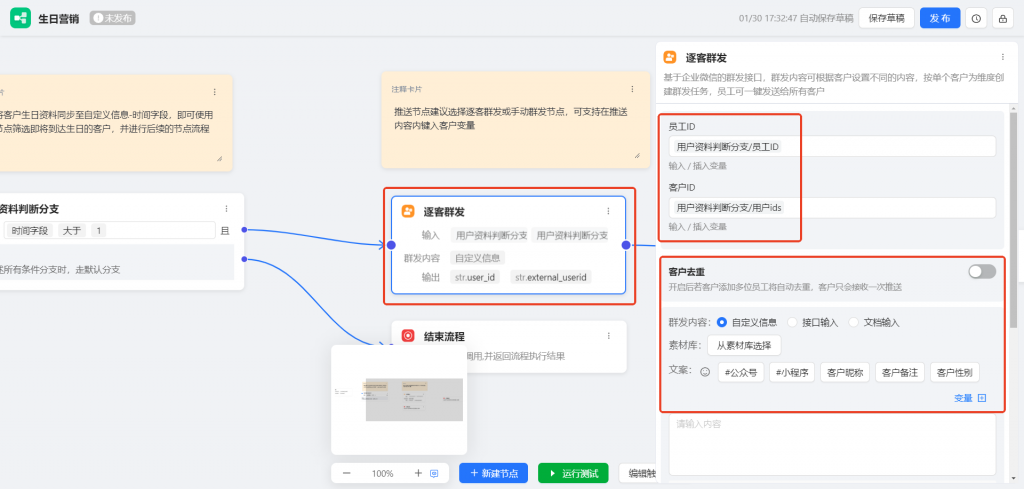
Task: Click the 结束流程 node title
Action: [444, 336]
